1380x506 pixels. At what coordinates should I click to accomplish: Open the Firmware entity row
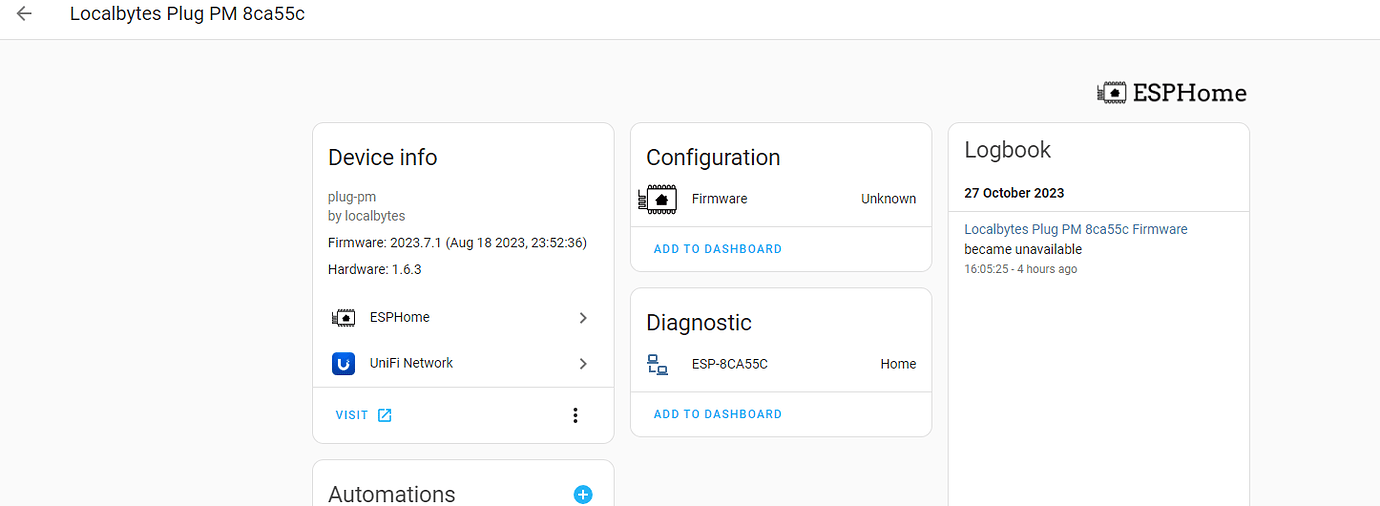coord(781,199)
